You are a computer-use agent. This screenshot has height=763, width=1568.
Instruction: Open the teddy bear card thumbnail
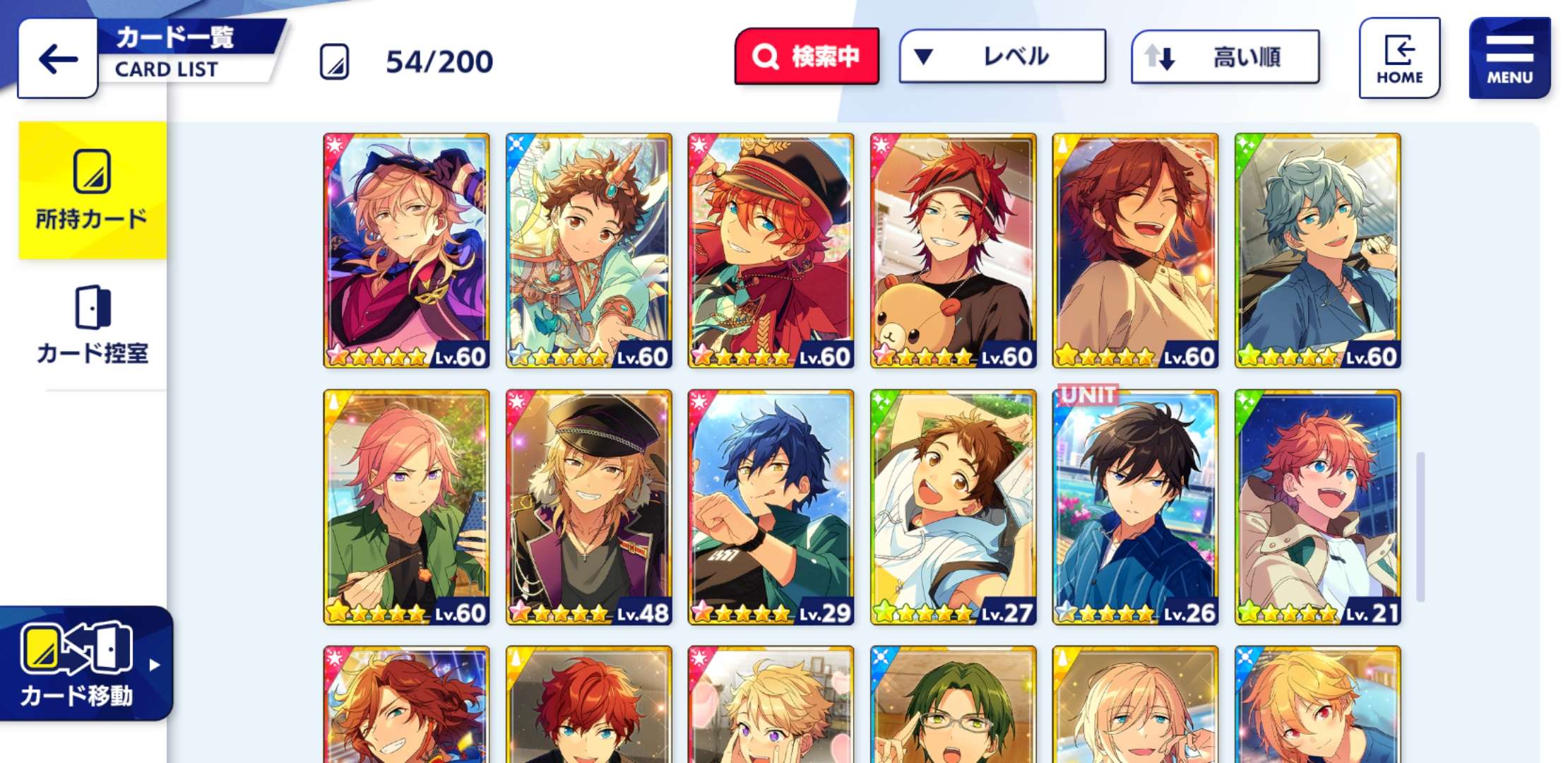pyautogui.click(x=953, y=251)
